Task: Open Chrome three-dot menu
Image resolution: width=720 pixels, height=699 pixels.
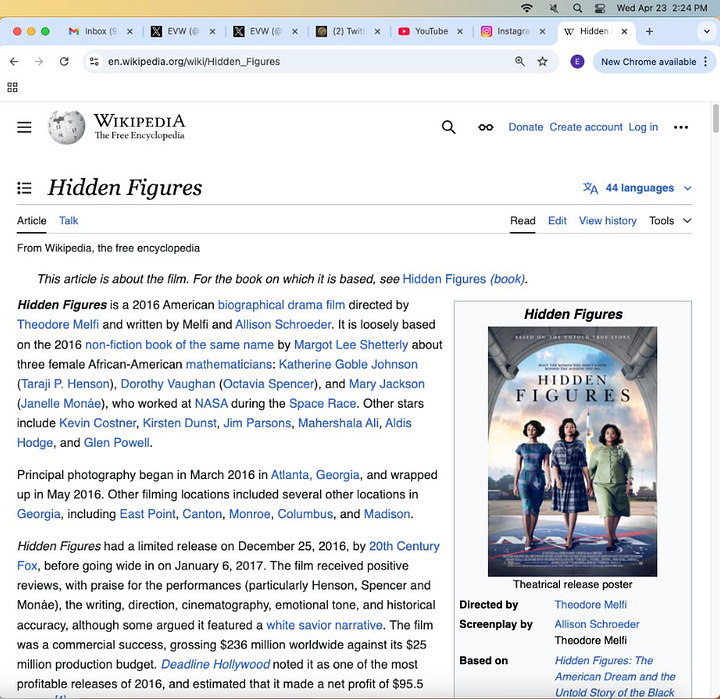Action: coord(706,62)
